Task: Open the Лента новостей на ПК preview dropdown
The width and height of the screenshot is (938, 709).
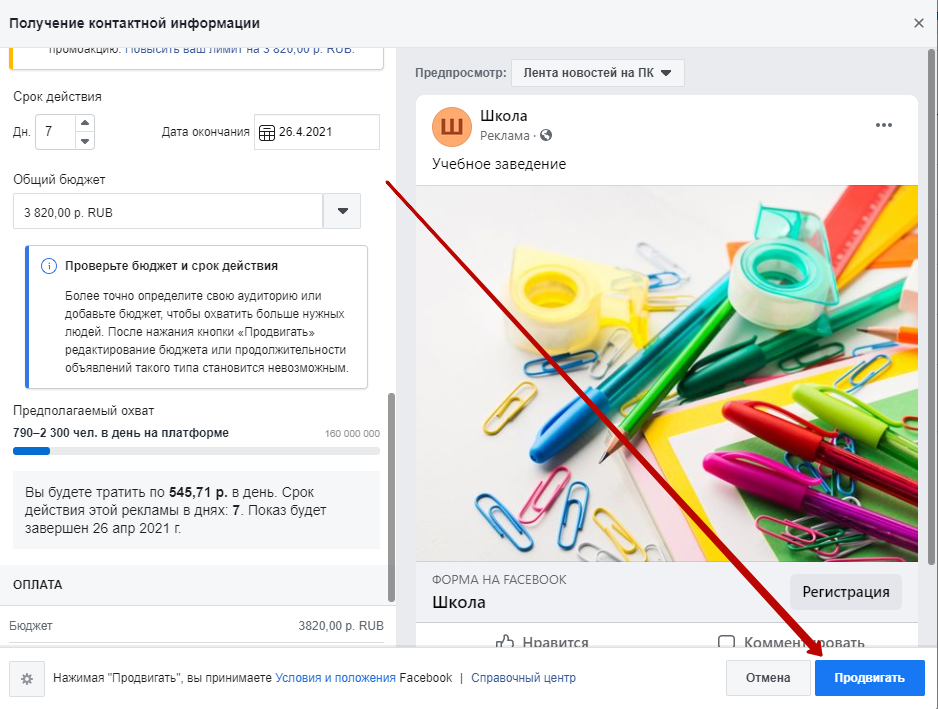Action: click(x=598, y=73)
